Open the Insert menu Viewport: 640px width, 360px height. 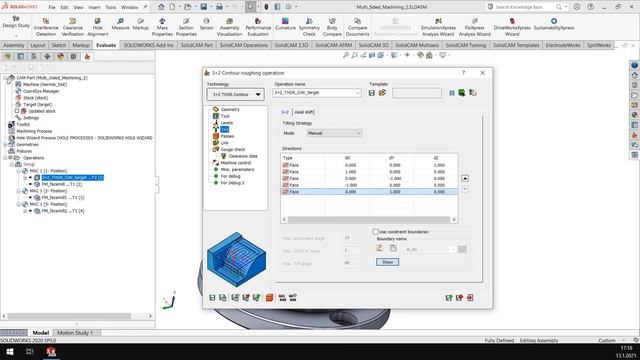(94, 7)
